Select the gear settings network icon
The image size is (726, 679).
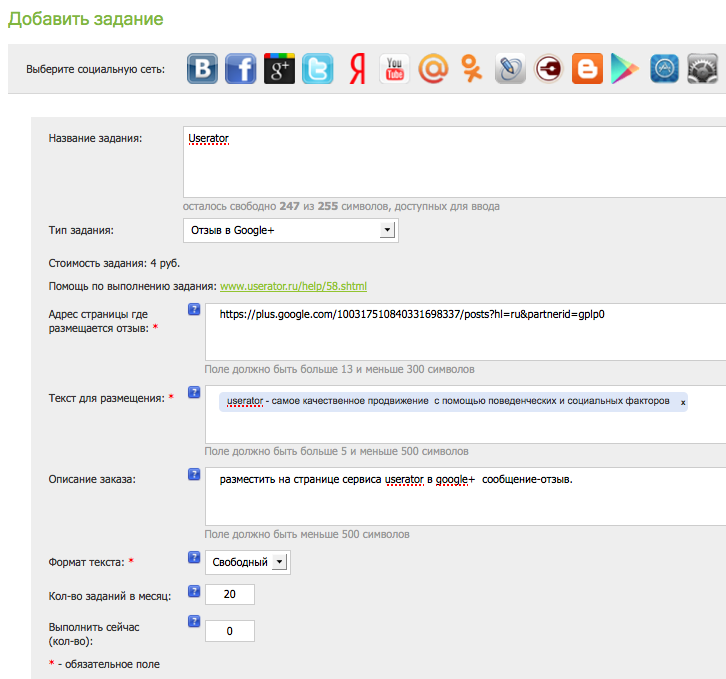pyautogui.click(x=702, y=69)
